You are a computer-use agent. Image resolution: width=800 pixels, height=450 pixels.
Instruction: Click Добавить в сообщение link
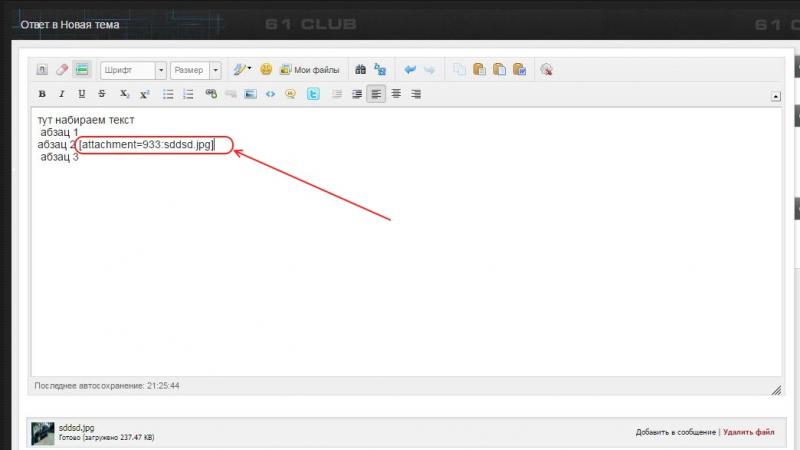(675, 432)
